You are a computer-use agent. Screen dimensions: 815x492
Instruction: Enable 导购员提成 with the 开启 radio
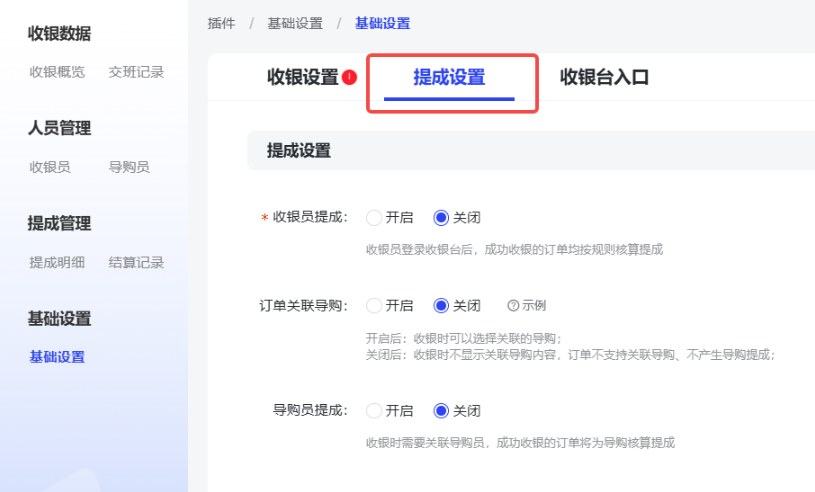pos(374,410)
